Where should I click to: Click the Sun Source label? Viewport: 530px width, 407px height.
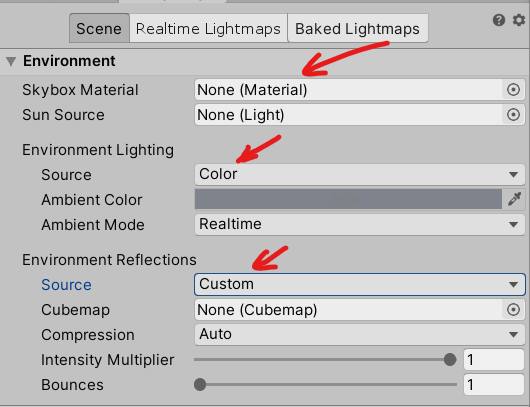point(63,115)
